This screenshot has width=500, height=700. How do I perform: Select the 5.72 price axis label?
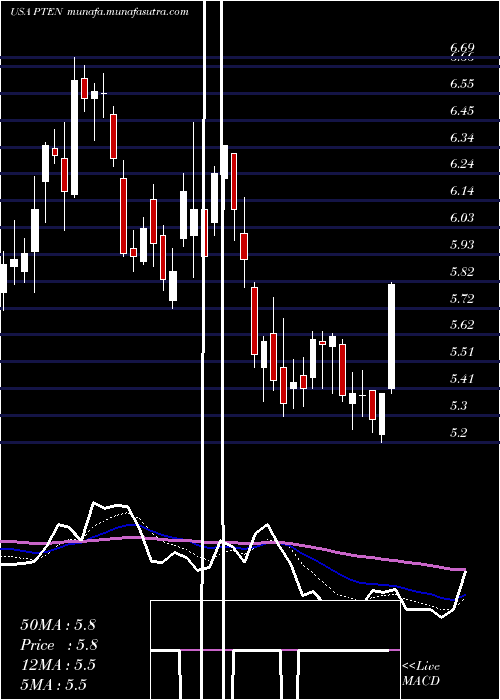462,298
